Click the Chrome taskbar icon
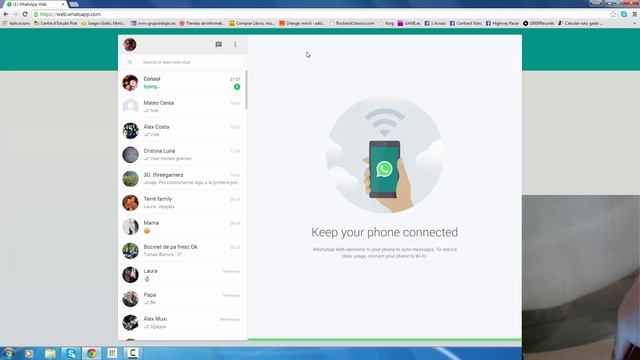The height and width of the screenshot is (360, 640). click(x=91, y=353)
